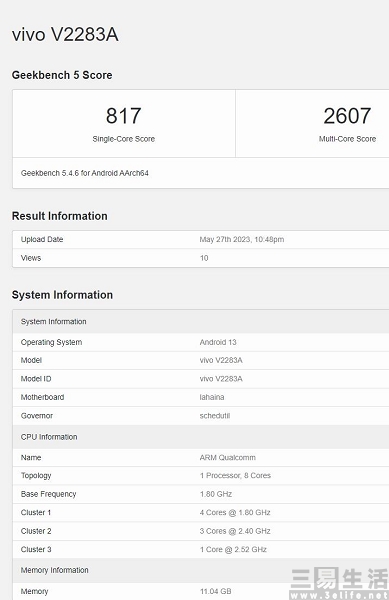The width and height of the screenshot is (389, 600).
Task: Click the views count 10
Action: (x=204, y=258)
